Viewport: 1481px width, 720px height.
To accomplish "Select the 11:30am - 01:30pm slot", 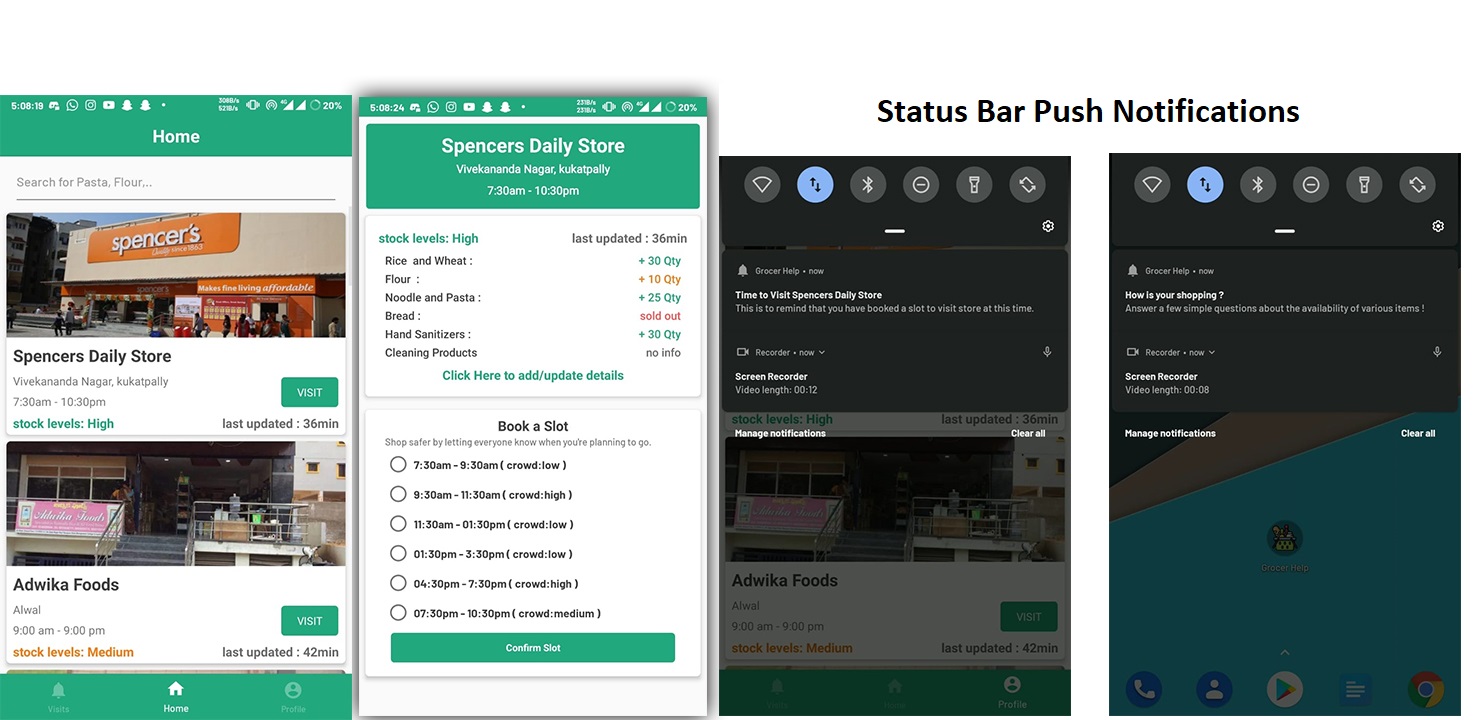I will click(x=398, y=524).
